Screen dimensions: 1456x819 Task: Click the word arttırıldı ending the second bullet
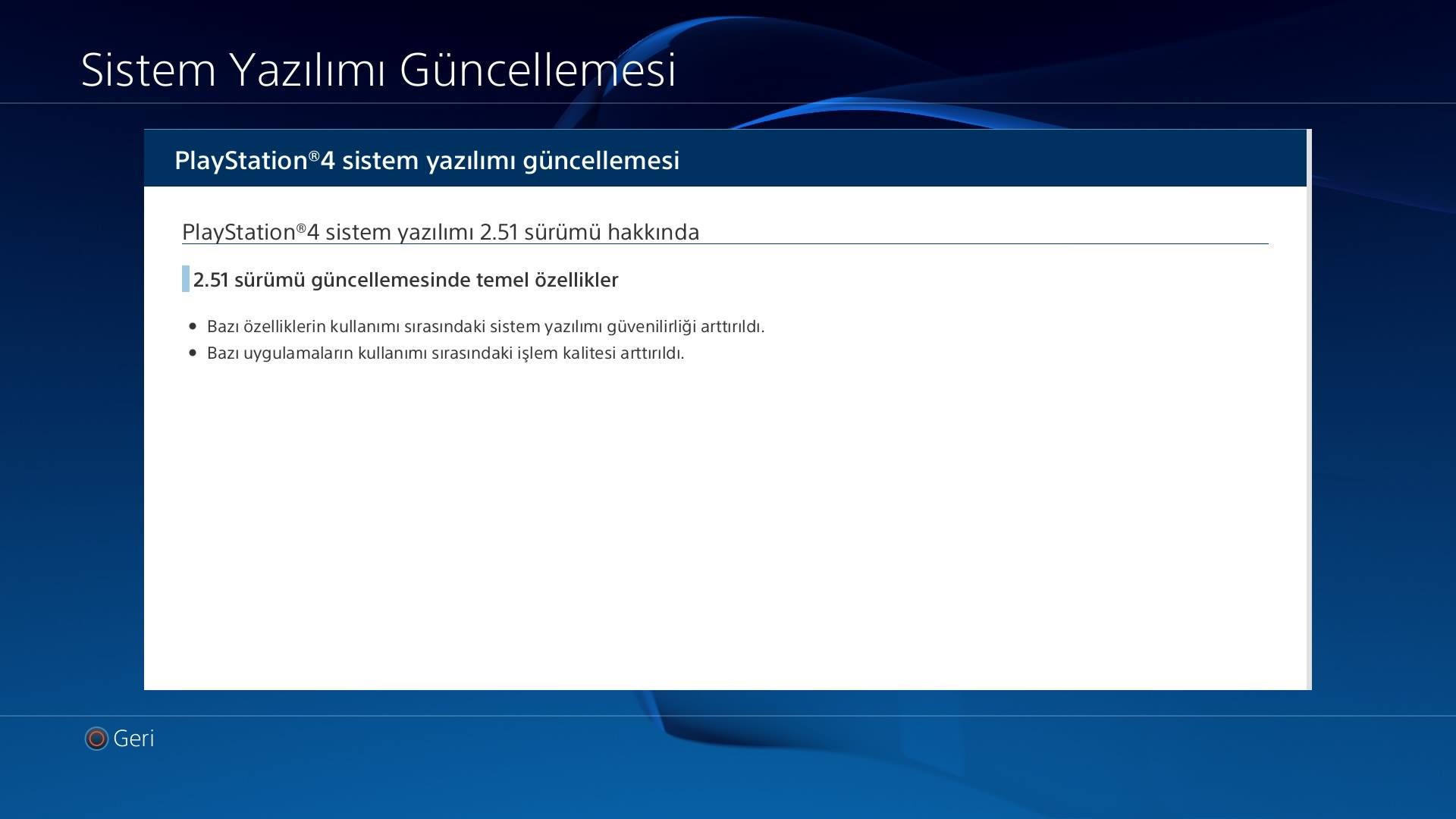pos(651,353)
